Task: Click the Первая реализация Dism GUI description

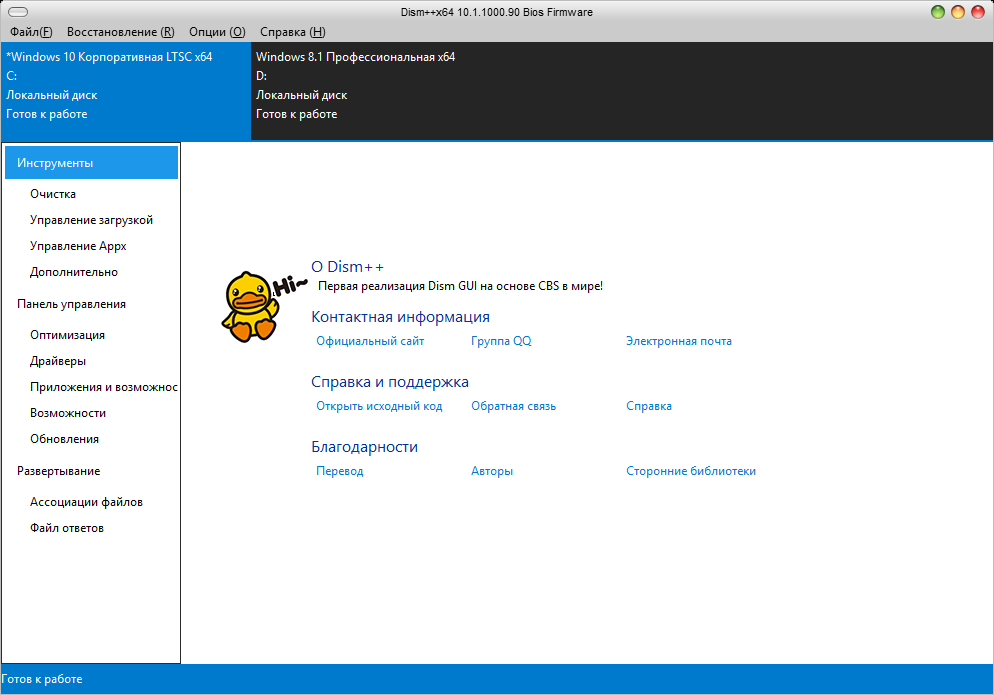Action: point(460,286)
